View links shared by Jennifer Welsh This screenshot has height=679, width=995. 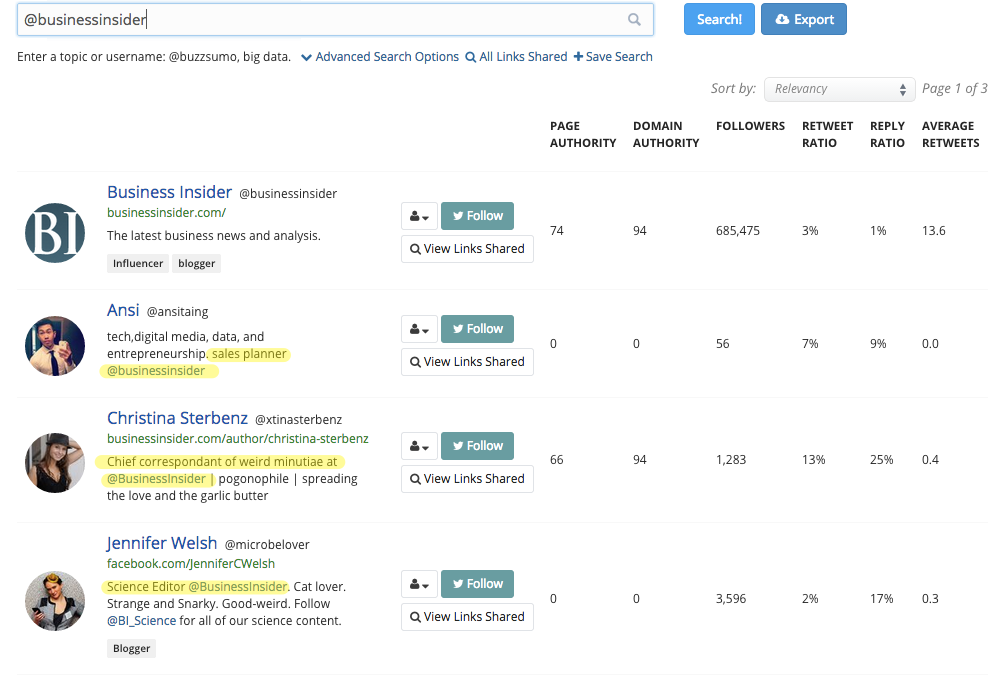point(468,617)
